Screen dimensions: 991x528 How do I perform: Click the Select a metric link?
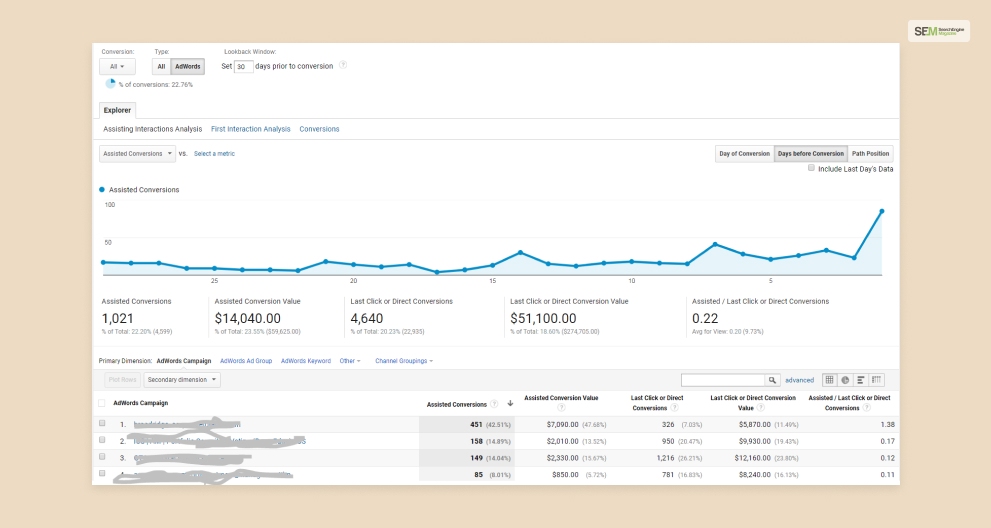[214, 154]
